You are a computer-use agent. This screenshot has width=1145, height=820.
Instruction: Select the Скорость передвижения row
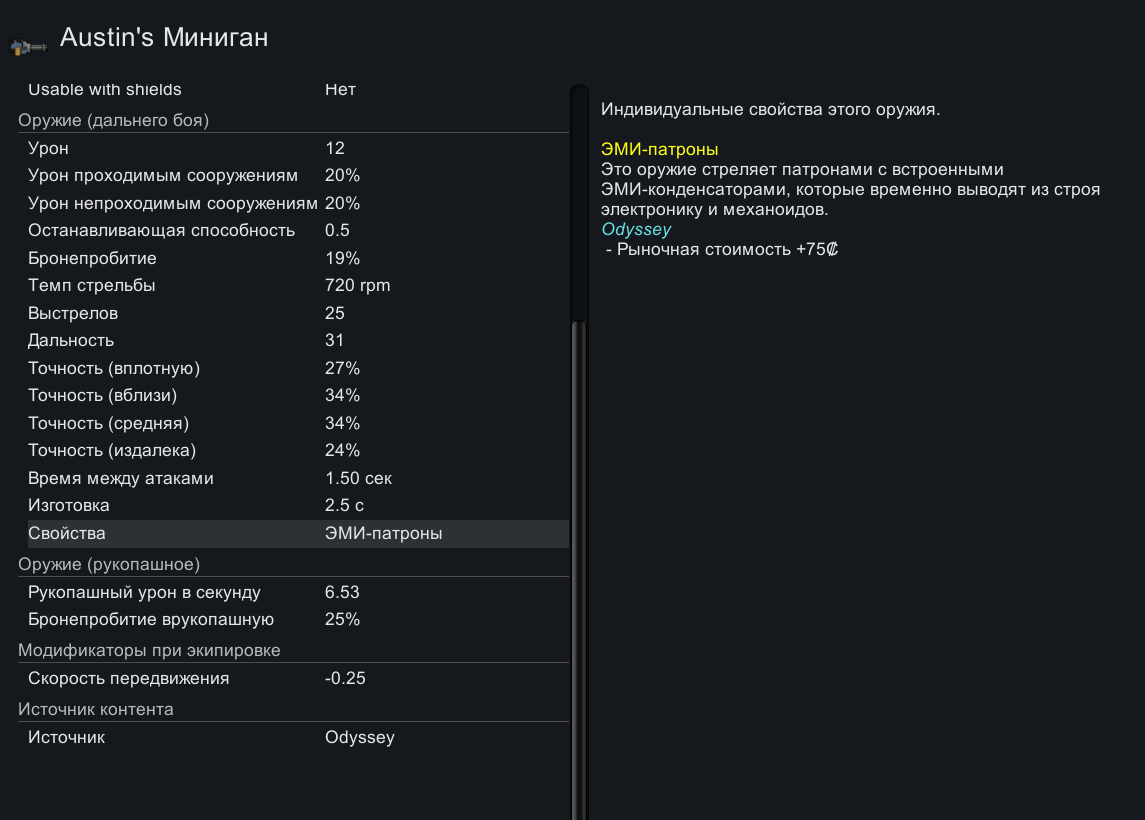[x=290, y=679]
